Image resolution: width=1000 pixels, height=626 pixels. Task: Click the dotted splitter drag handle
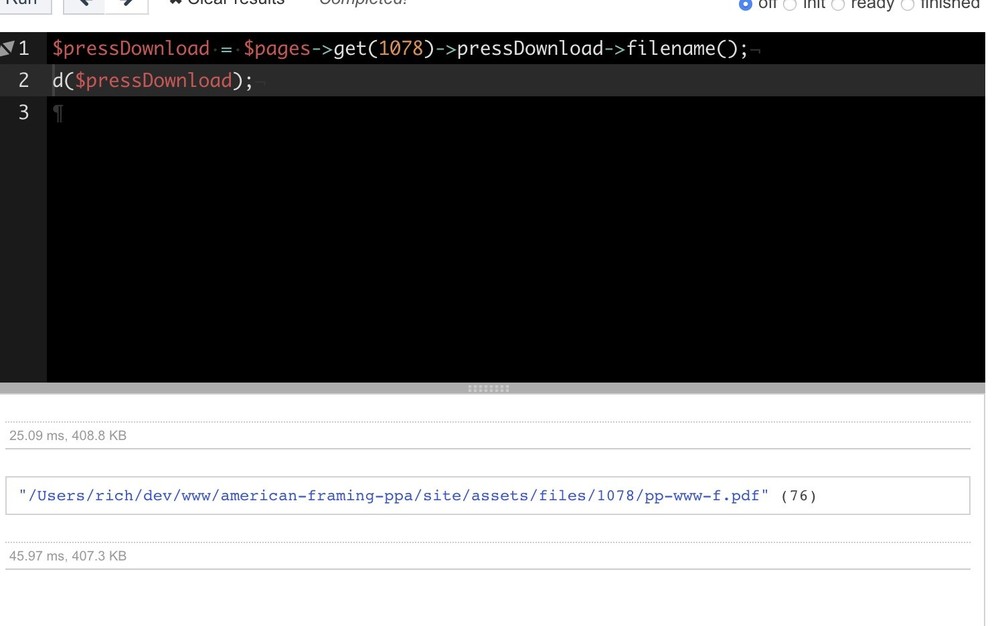coord(487,387)
